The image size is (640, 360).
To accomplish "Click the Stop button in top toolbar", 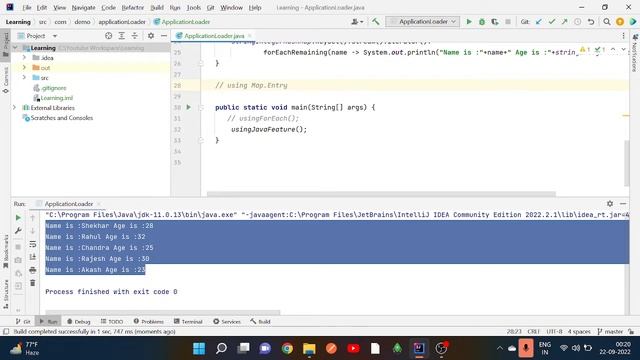I will [x=508, y=22].
